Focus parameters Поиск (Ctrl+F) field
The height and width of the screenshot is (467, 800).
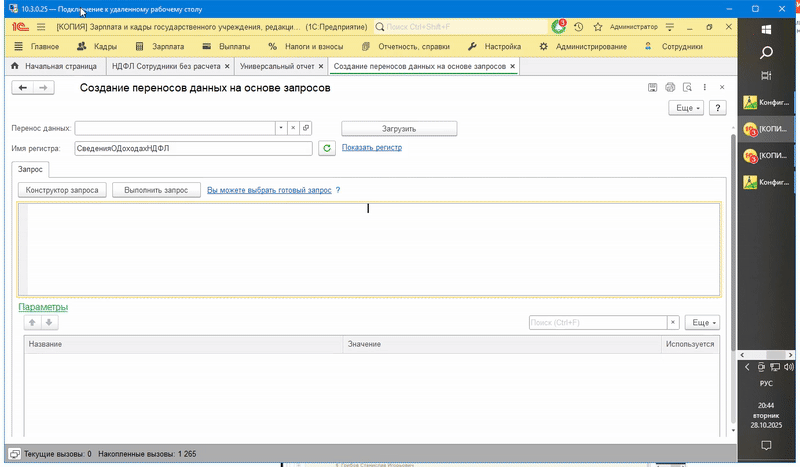[x=598, y=323]
